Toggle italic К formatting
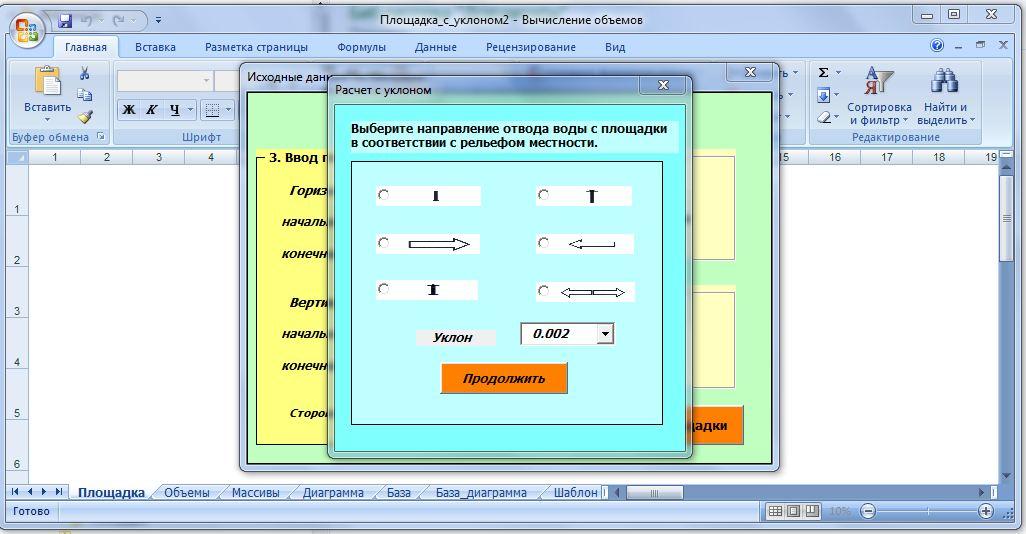The height and width of the screenshot is (534, 1026). pyautogui.click(x=151, y=109)
